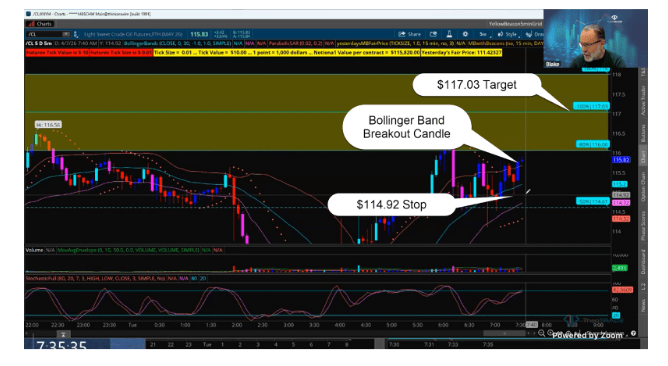Image resolution: width=668 pixels, height=366 pixels.
Task: Select the YellowBeacon5minGrid label
Action: point(515,24)
